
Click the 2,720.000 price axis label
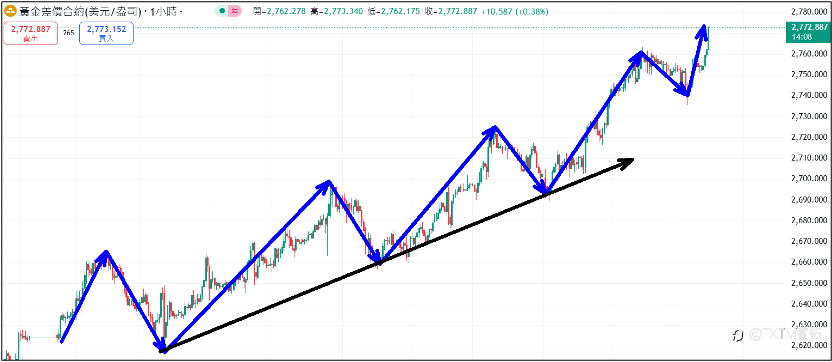click(x=808, y=137)
